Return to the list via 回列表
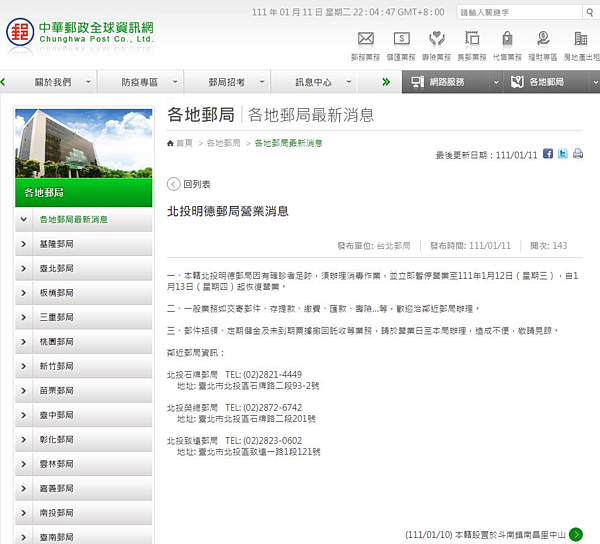The image size is (600, 544). pos(197,184)
